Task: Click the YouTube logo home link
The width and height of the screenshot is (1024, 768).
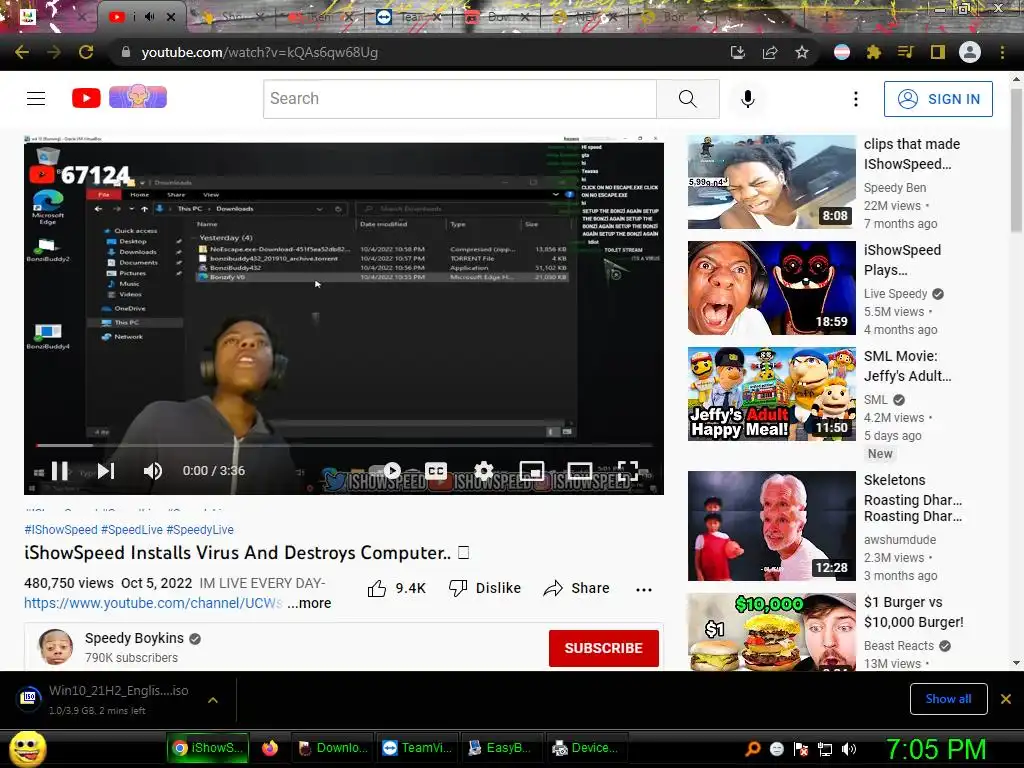Action: pos(86,98)
